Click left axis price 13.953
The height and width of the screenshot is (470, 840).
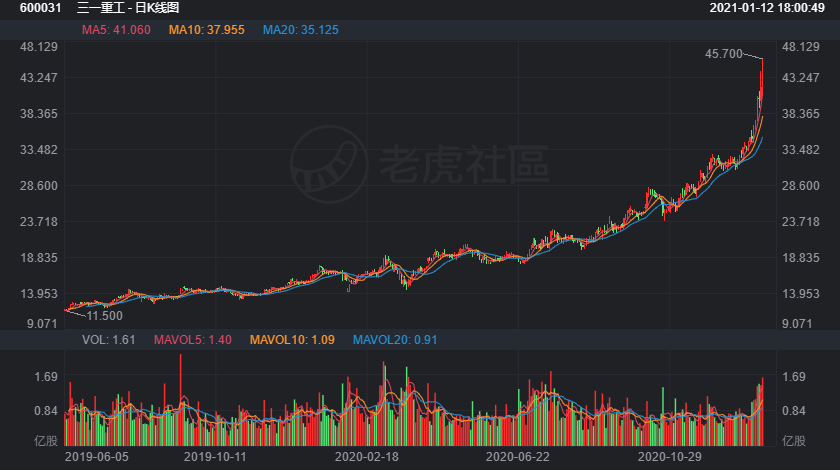pos(39,294)
